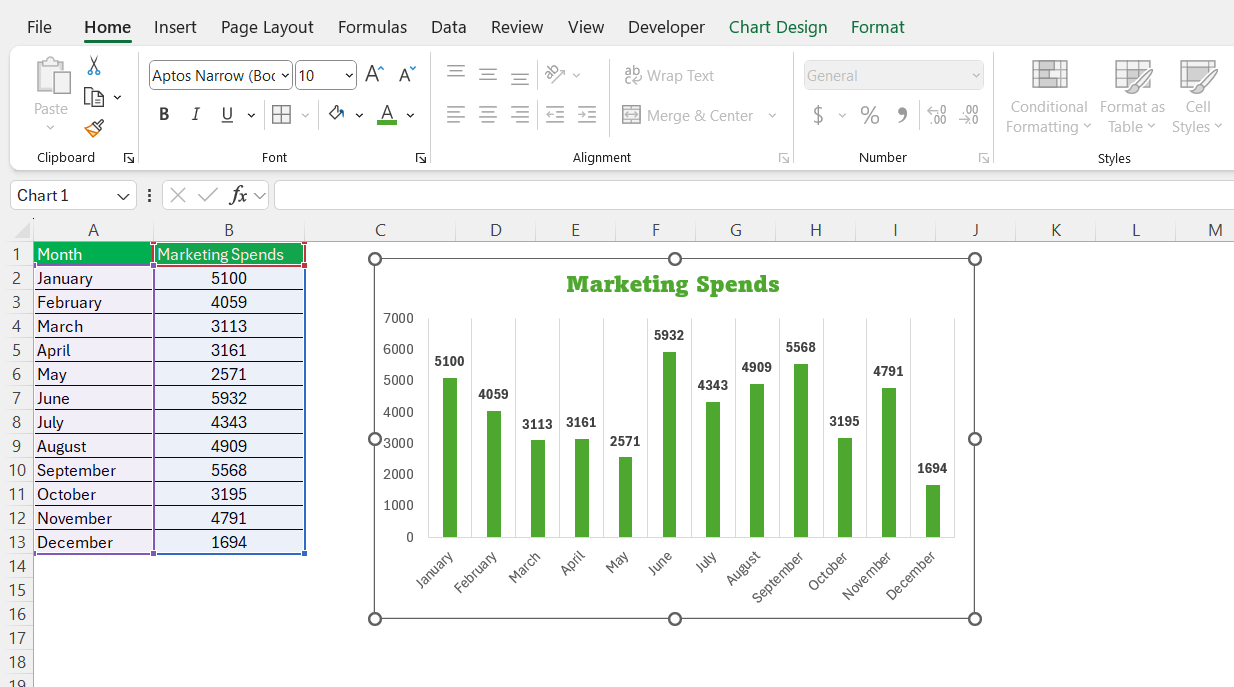Switch to the Data tab
The width and height of the screenshot is (1234, 687).
tap(449, 27)
